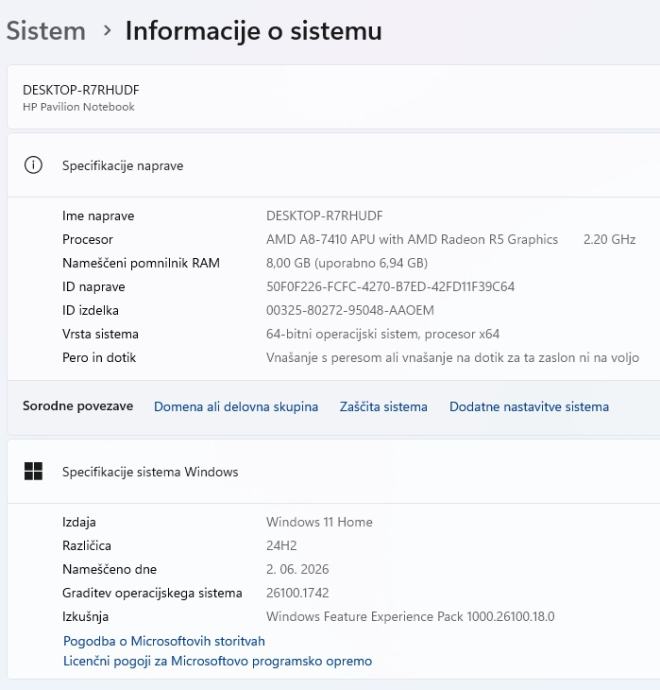Click the Izkušnja label
660x690 pixels.
pyautogui.click(x=85, y=617)
